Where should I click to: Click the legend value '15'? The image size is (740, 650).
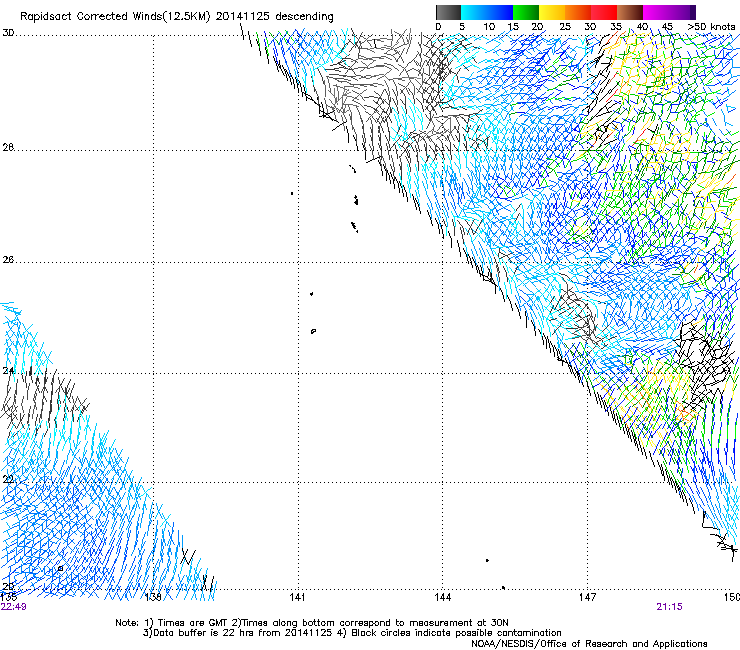pyautogui.click(x=513, y=27)
